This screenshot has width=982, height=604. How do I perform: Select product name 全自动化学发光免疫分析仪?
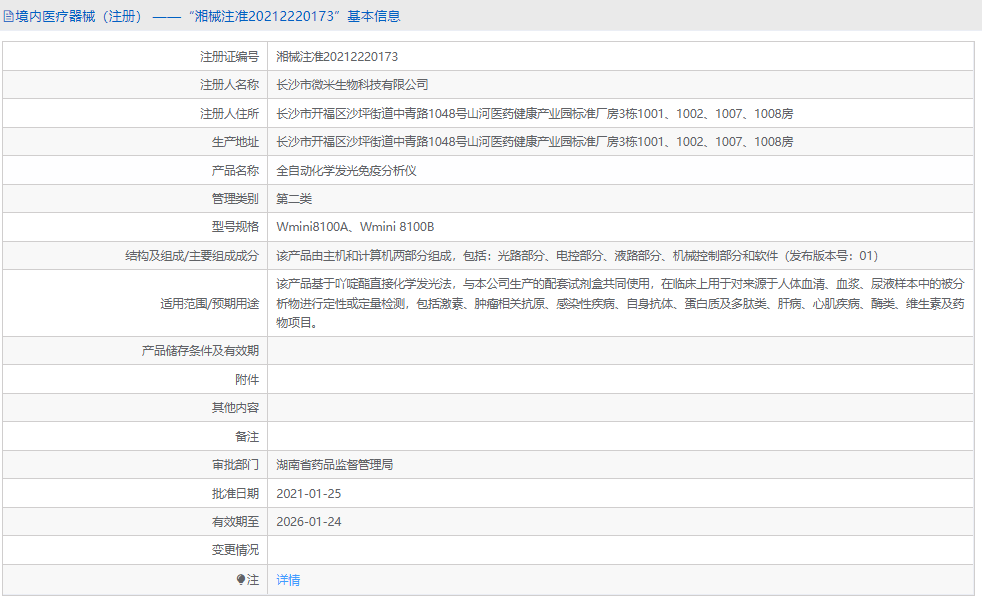click(346, 171)
